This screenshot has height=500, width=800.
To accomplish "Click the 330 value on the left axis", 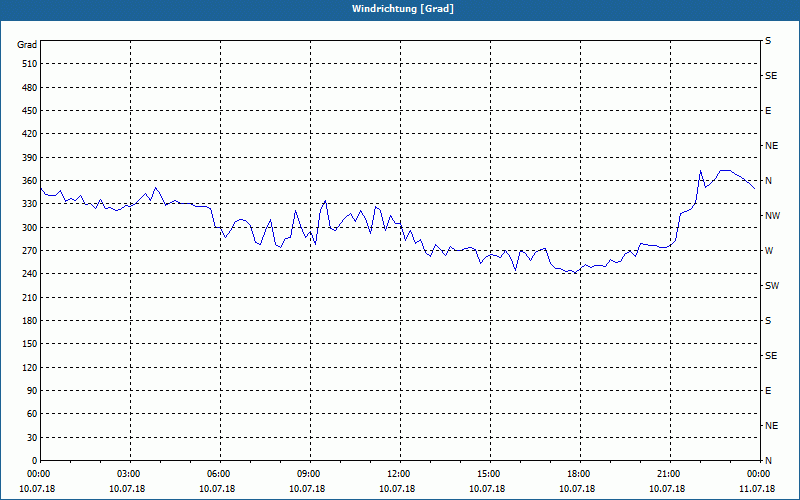I will pos(30,204).
